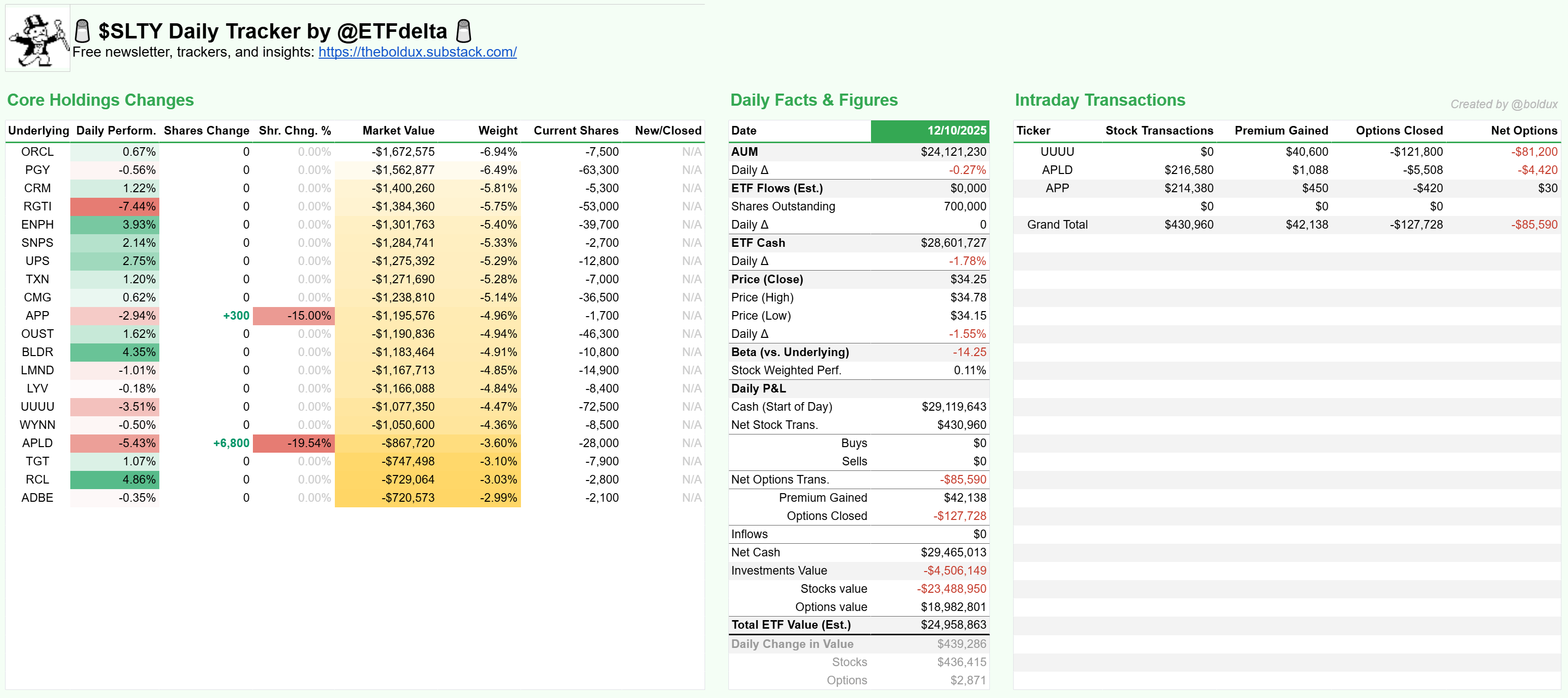
Task: Select UUUU ticker in Intraday Transactions
Action: pyautogui.click(x=1057, y=152)
